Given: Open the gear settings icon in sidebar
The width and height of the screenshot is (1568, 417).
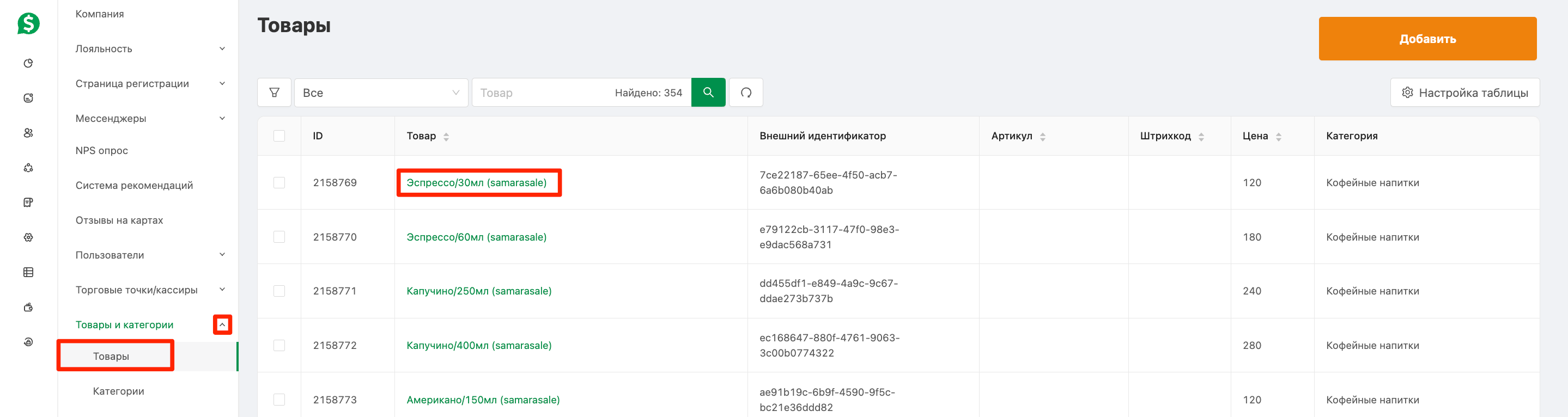Looking at the screenshot, I should [x=28, y=237].
